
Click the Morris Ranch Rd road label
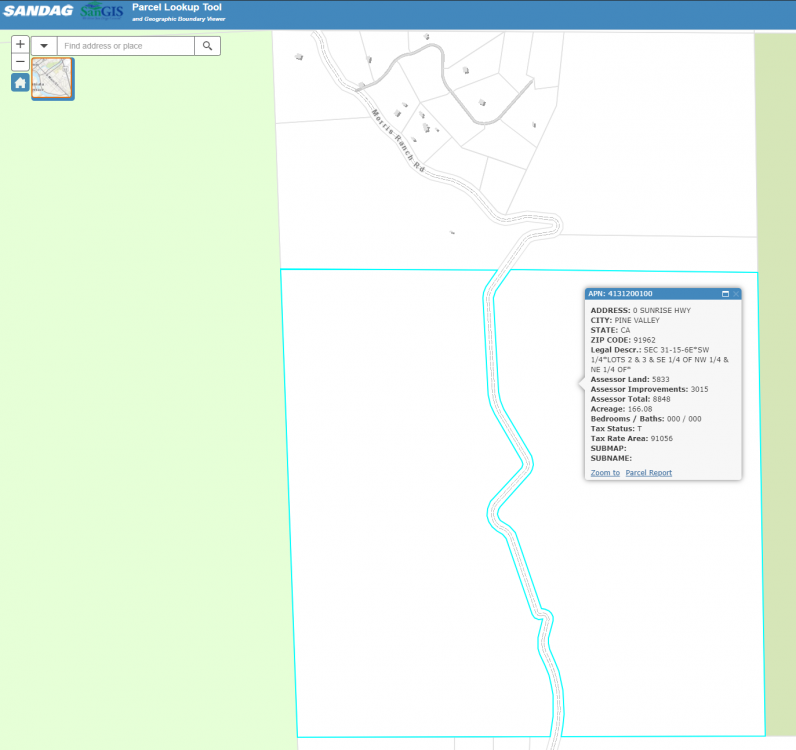click(x=398, y=140)
